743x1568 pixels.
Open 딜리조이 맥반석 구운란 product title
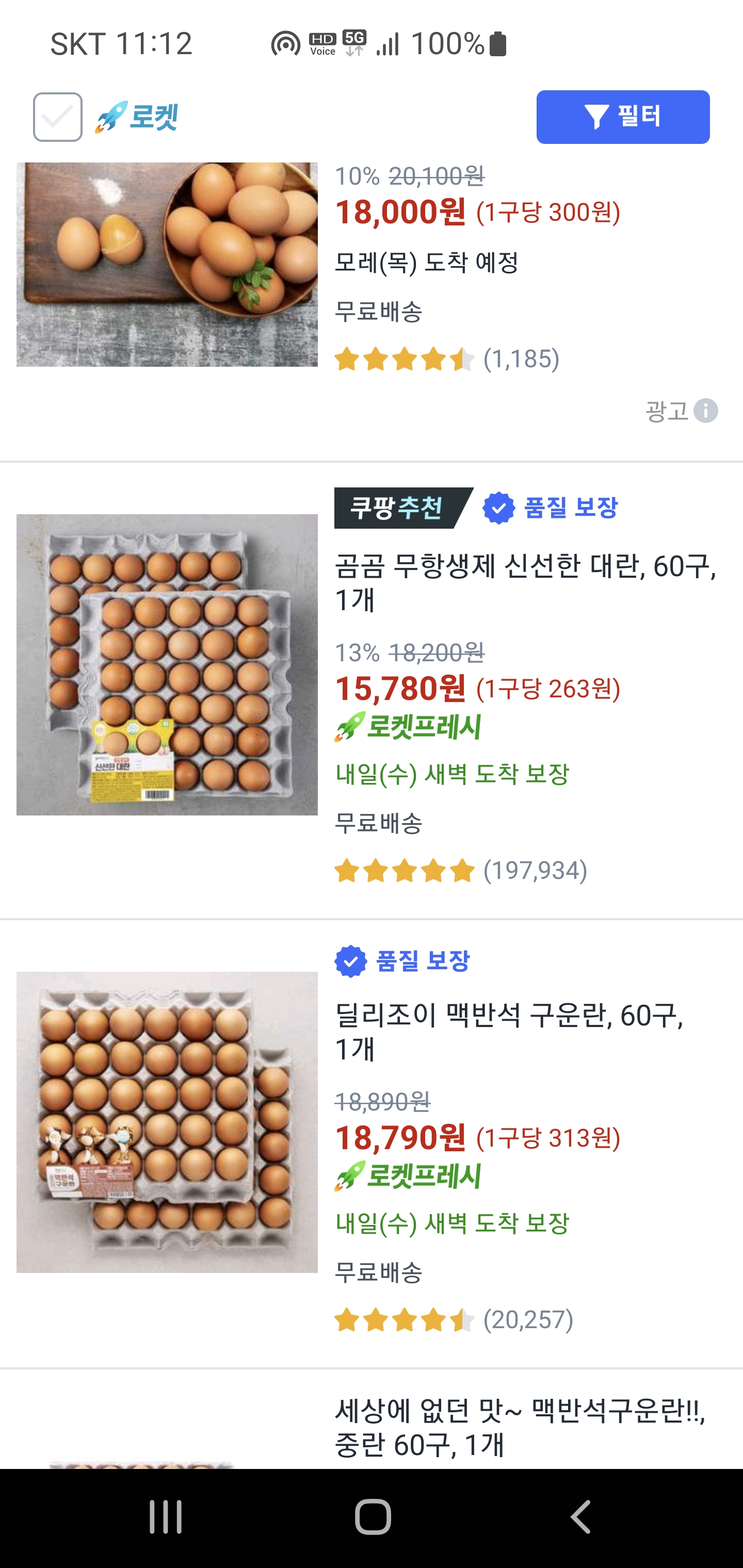[509, 1031]
